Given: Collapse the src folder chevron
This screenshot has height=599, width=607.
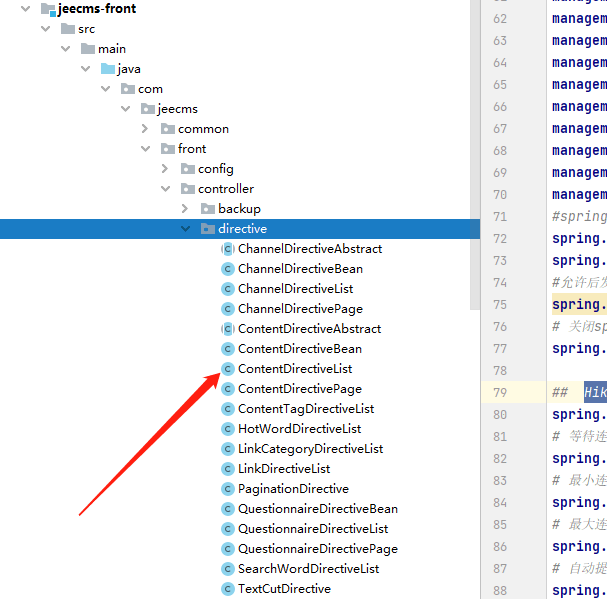Looking at the screenshot, I should 46,29.
